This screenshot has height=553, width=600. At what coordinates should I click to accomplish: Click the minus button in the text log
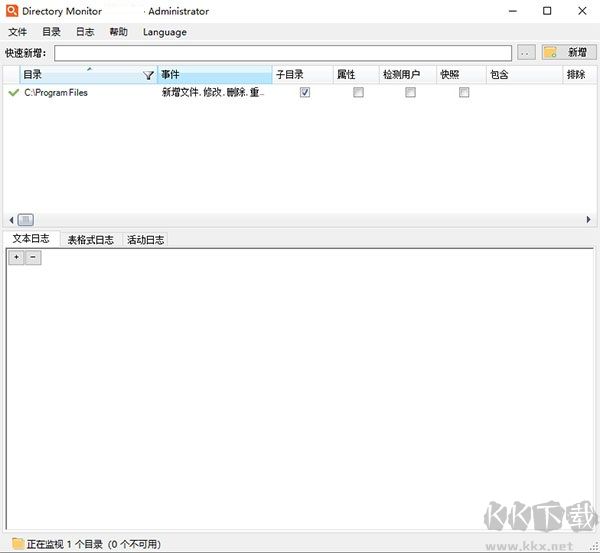tap(33, 257)
